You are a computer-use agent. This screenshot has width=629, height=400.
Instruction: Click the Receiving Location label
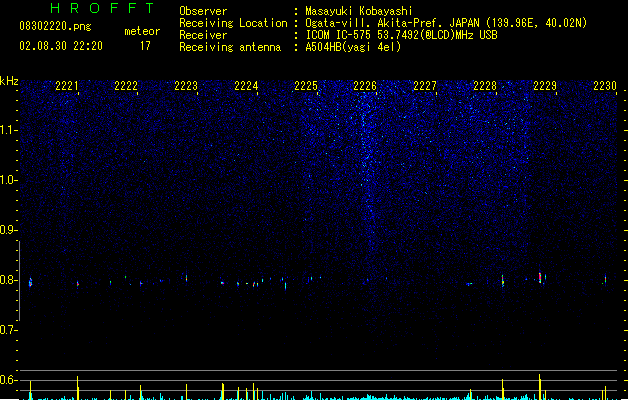pyautogui.click(x=233, y=23)
